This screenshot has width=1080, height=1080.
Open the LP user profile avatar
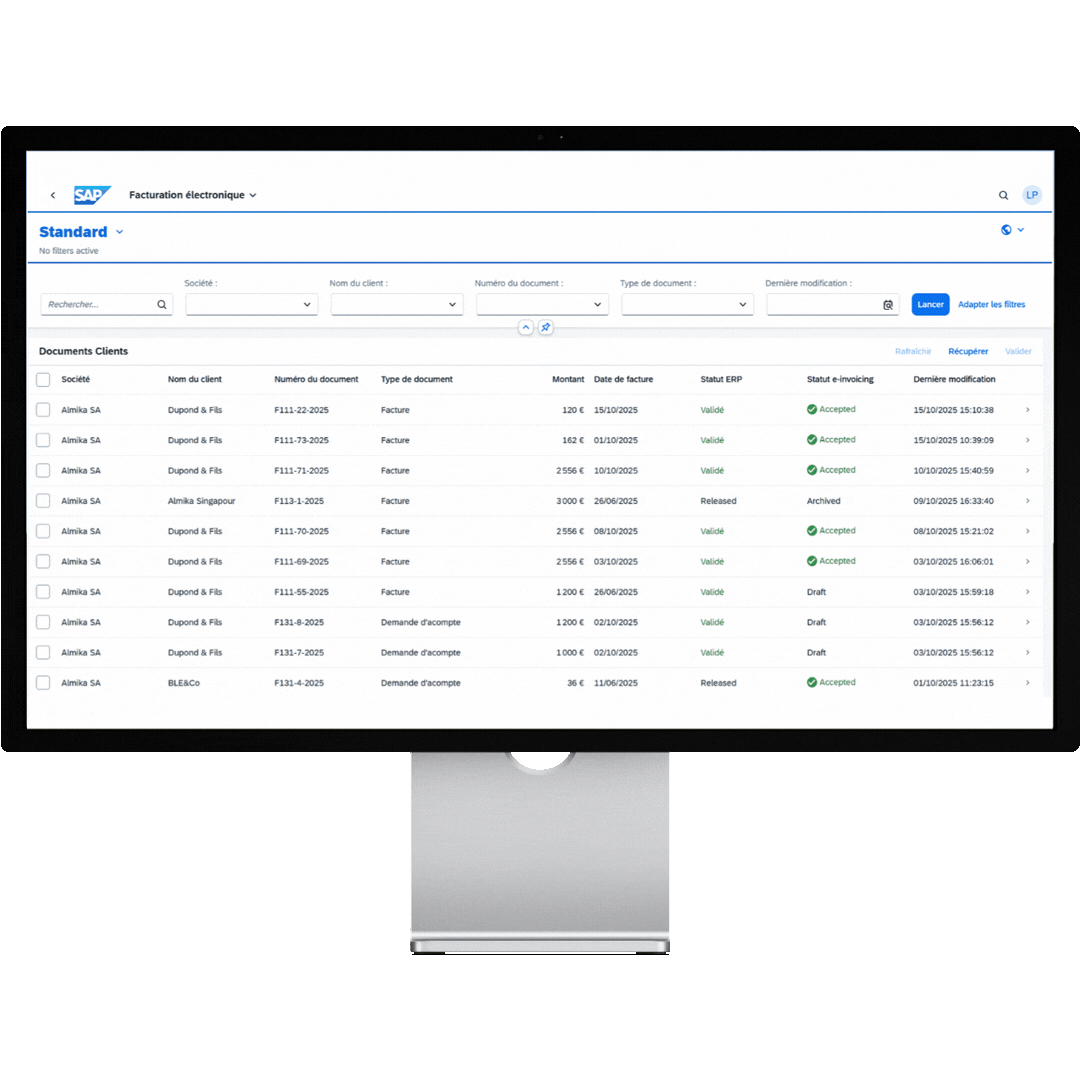(x=1032, y=195)
